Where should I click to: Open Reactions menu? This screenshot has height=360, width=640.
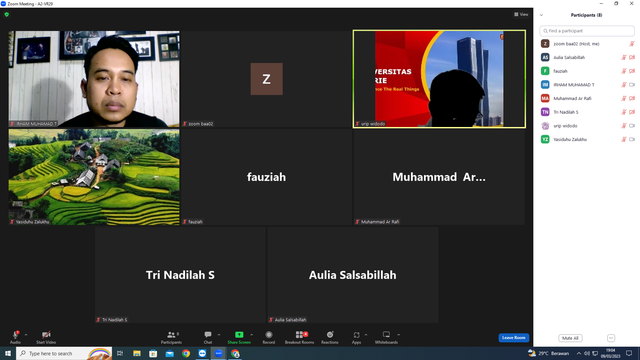pos(330,337)
